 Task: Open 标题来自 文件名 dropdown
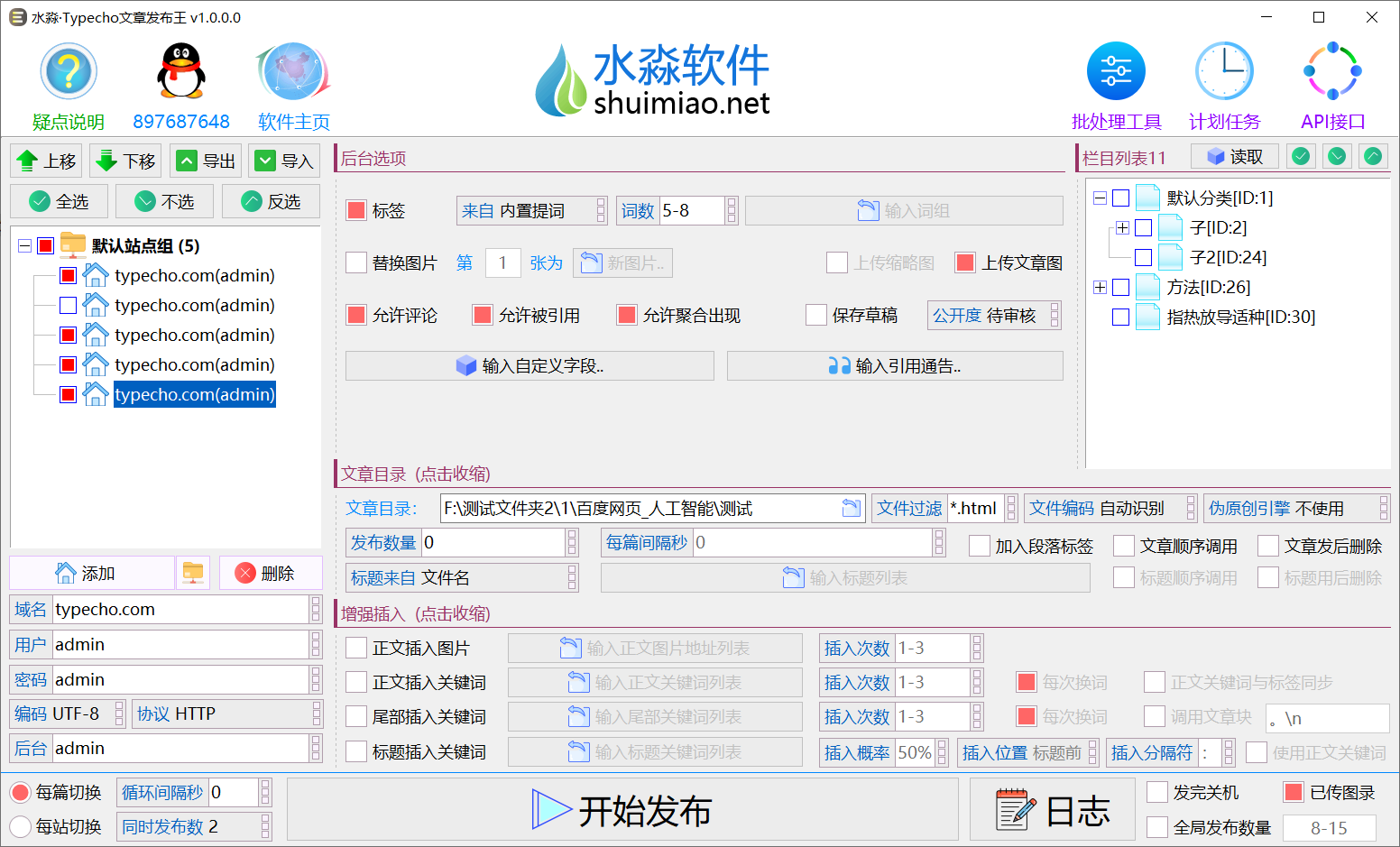coord(462,577)
